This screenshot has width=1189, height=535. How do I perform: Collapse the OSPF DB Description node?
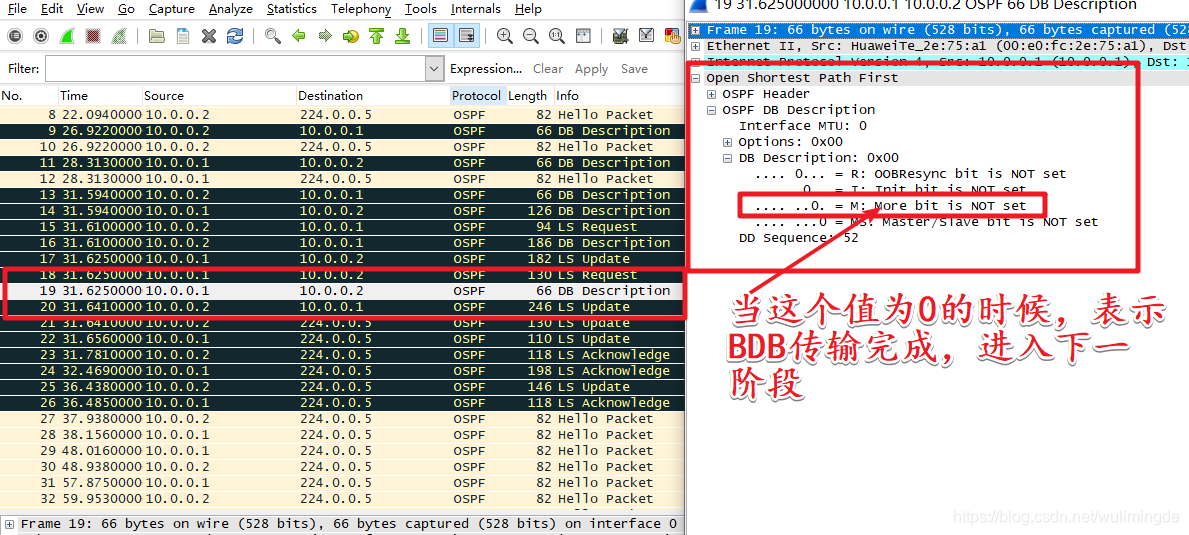(x=711, y=110)
